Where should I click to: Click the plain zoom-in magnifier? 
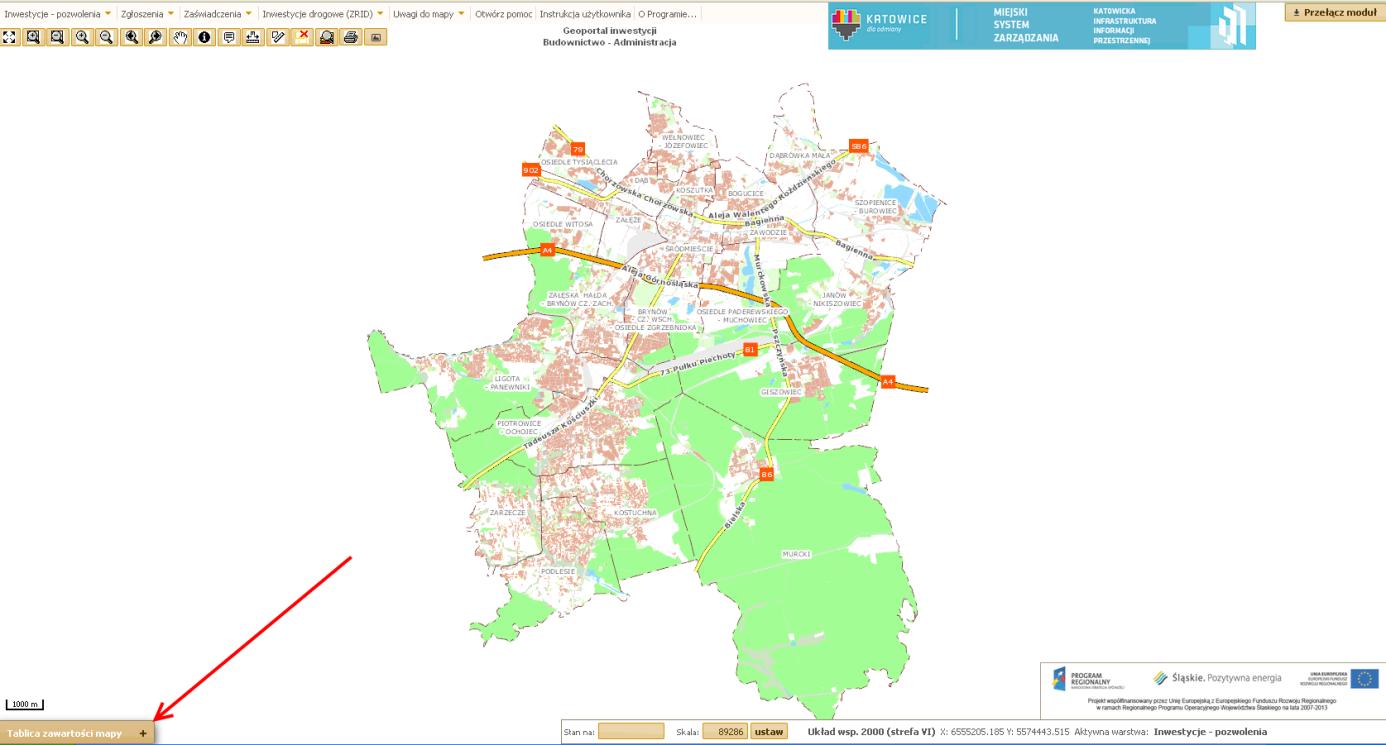coord(81,37)
